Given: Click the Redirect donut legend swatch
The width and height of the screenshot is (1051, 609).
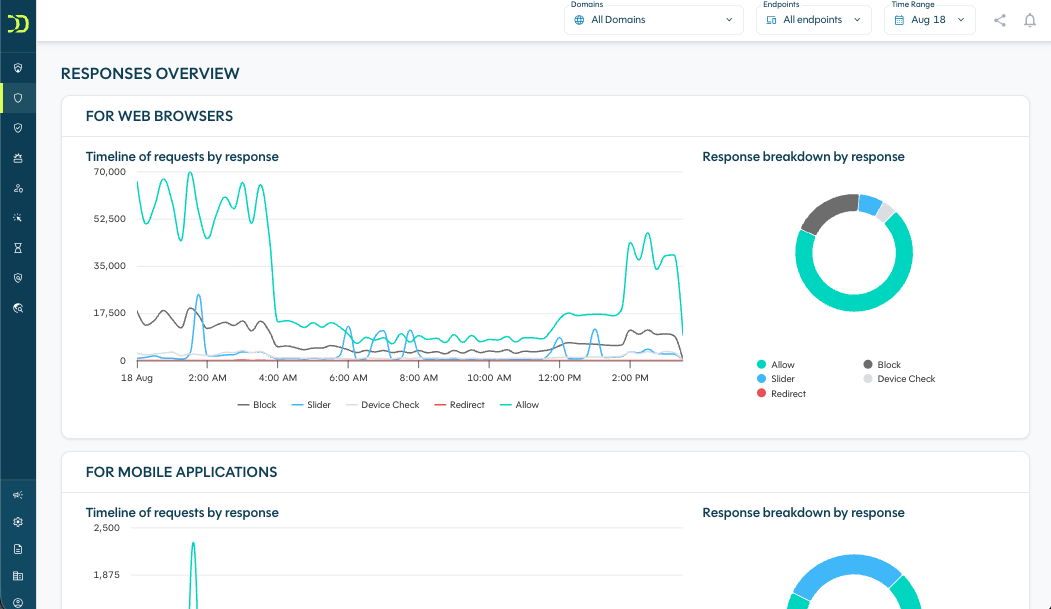Looking at the screenshot, I should 761,393.
